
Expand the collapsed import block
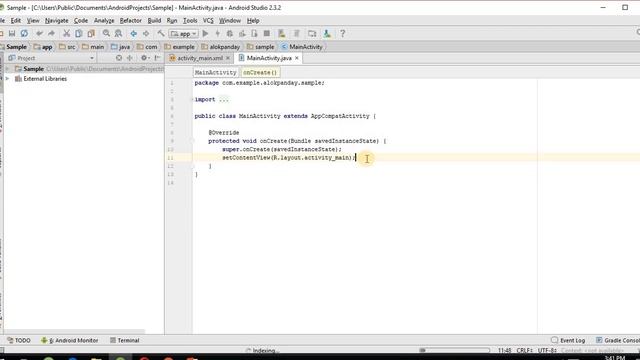193,99
